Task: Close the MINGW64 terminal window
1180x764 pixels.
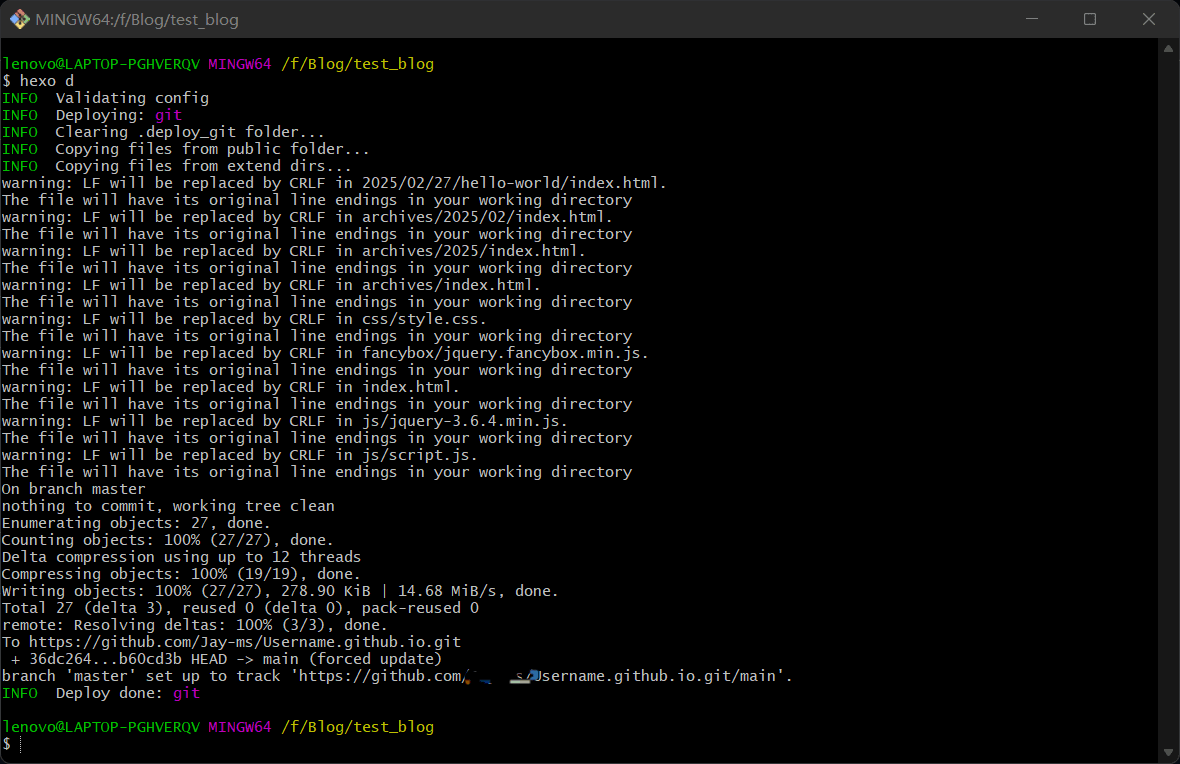Action: coord(1150,19)
